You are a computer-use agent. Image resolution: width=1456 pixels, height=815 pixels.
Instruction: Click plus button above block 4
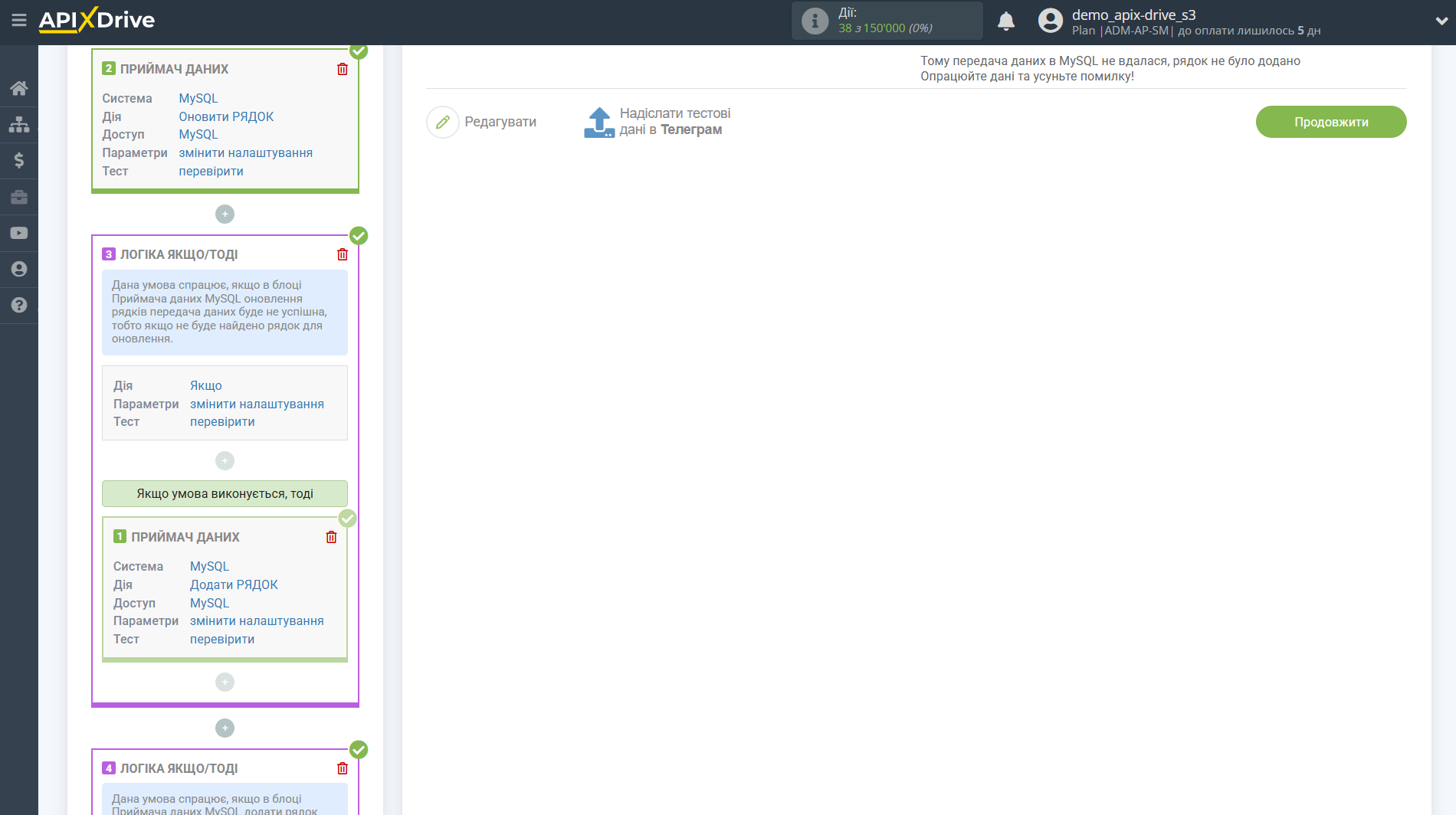(x=225, y=728)
